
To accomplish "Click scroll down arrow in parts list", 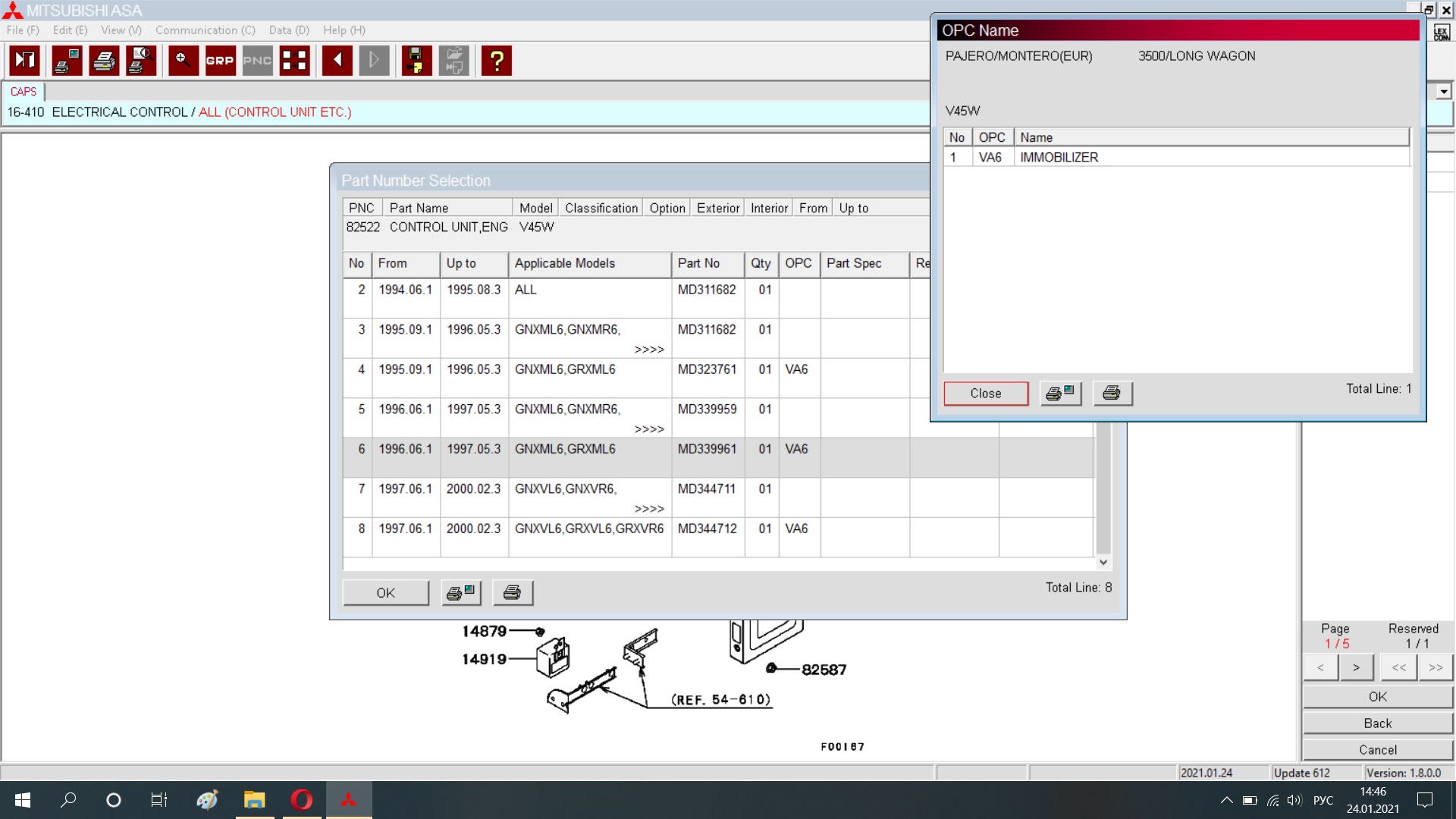I will [x=1103, y=562].
